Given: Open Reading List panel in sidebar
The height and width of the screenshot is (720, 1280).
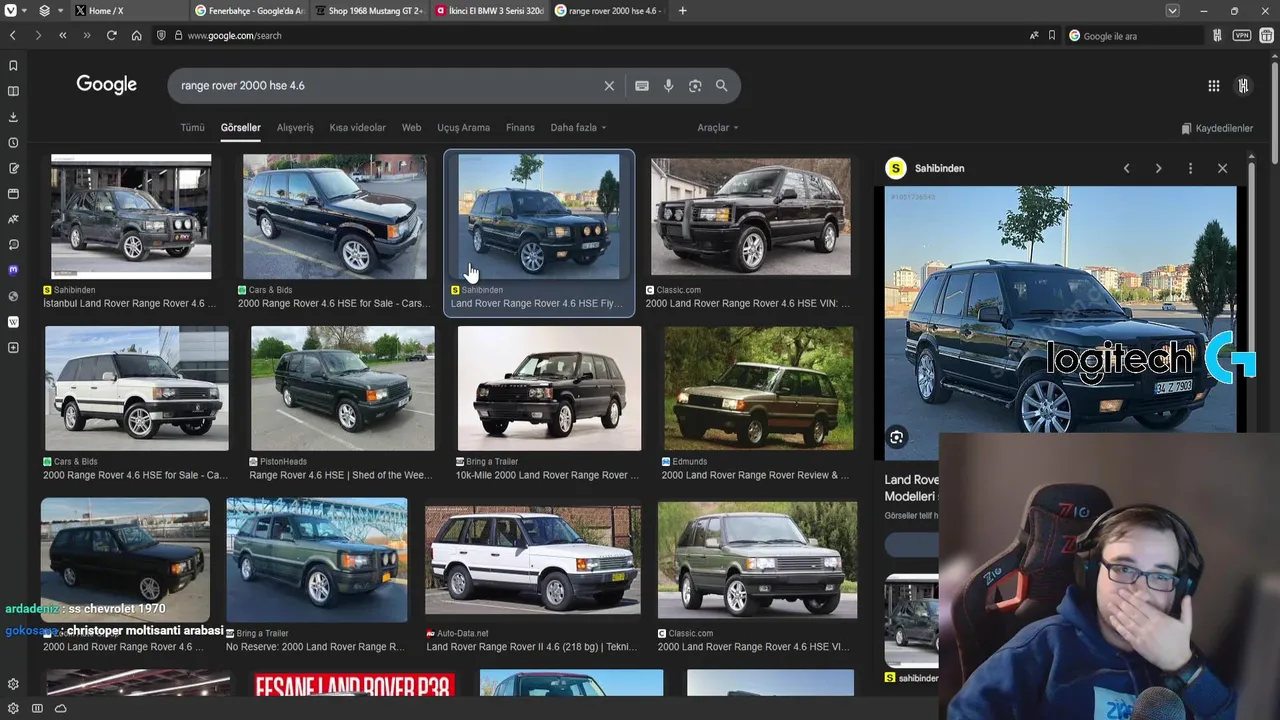Looking at the screenshot, I should (x=13, y=91).
